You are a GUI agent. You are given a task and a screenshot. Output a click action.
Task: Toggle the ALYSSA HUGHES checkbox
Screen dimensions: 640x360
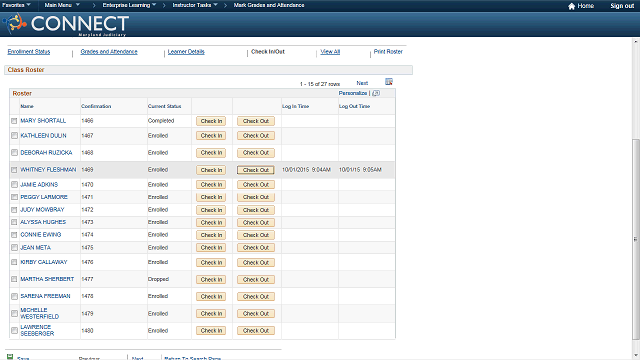[x=14, y=222]
